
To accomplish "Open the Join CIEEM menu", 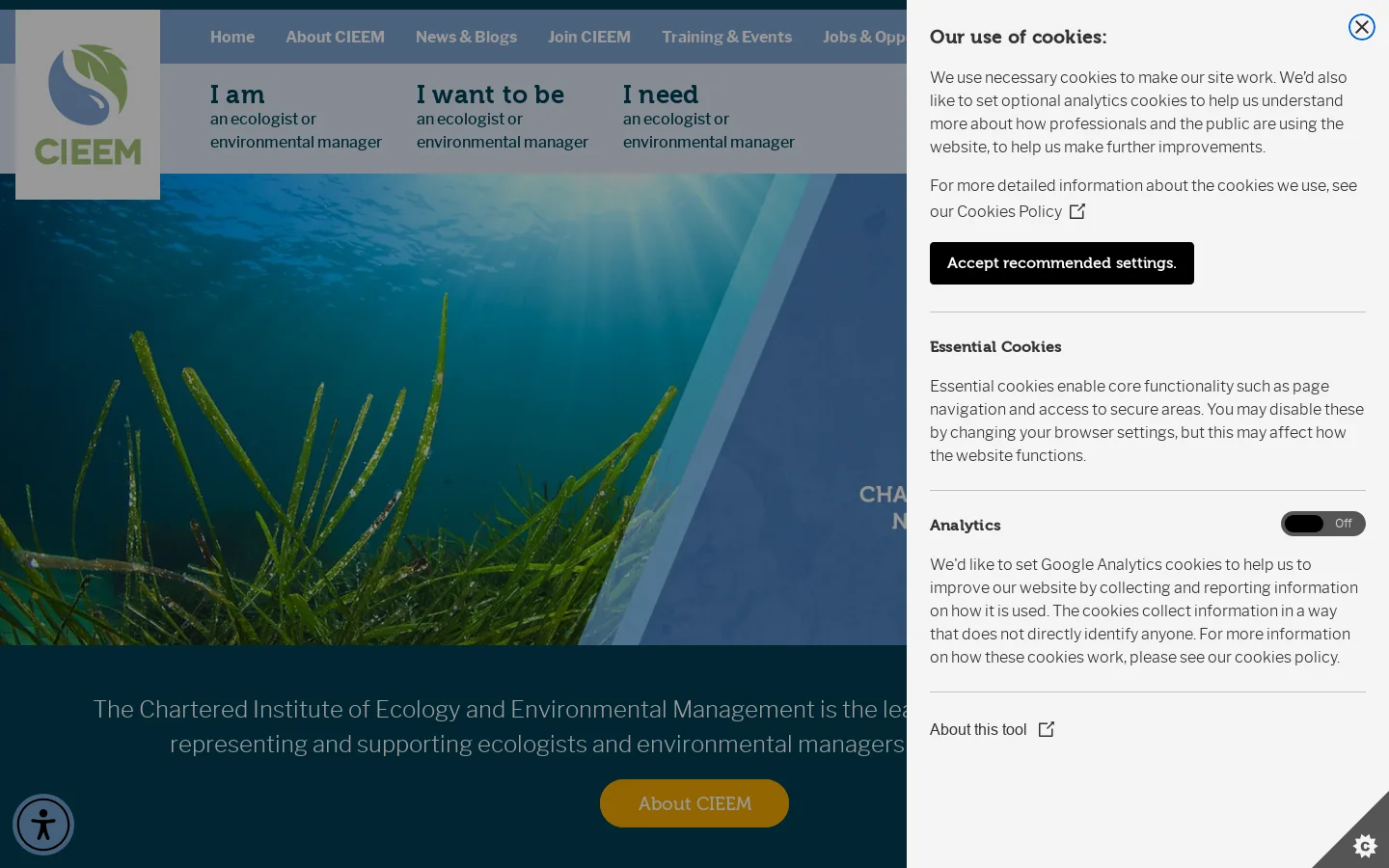I will point(589,37).
